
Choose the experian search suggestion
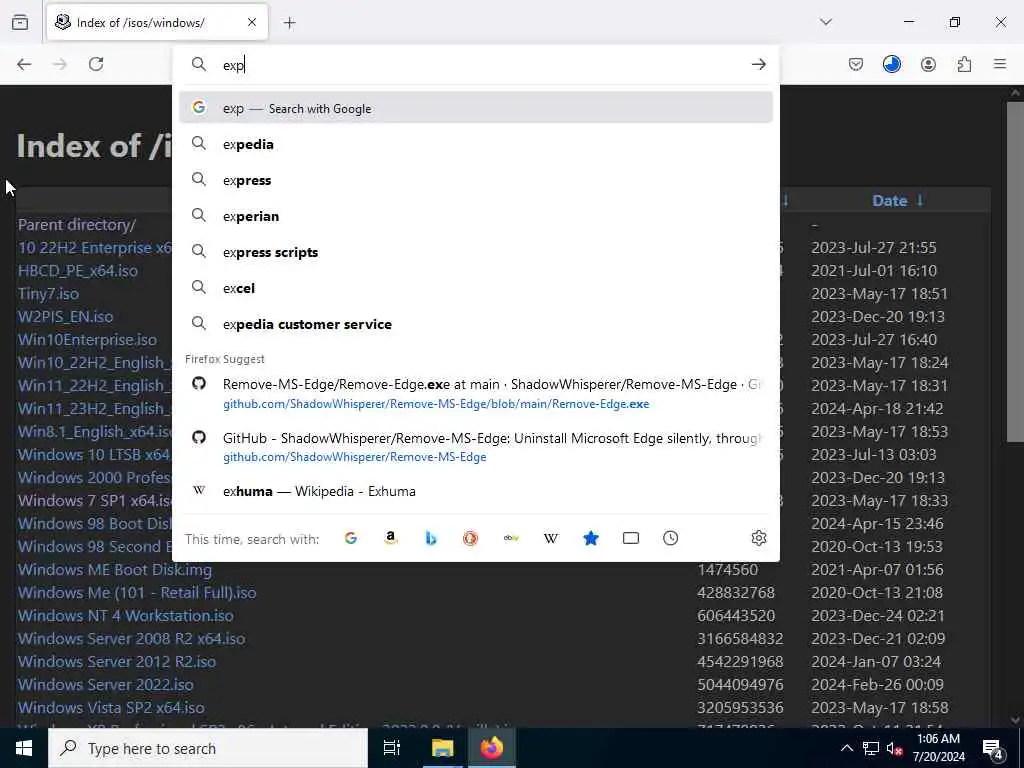pyautogui.click(x=475, y=216)
